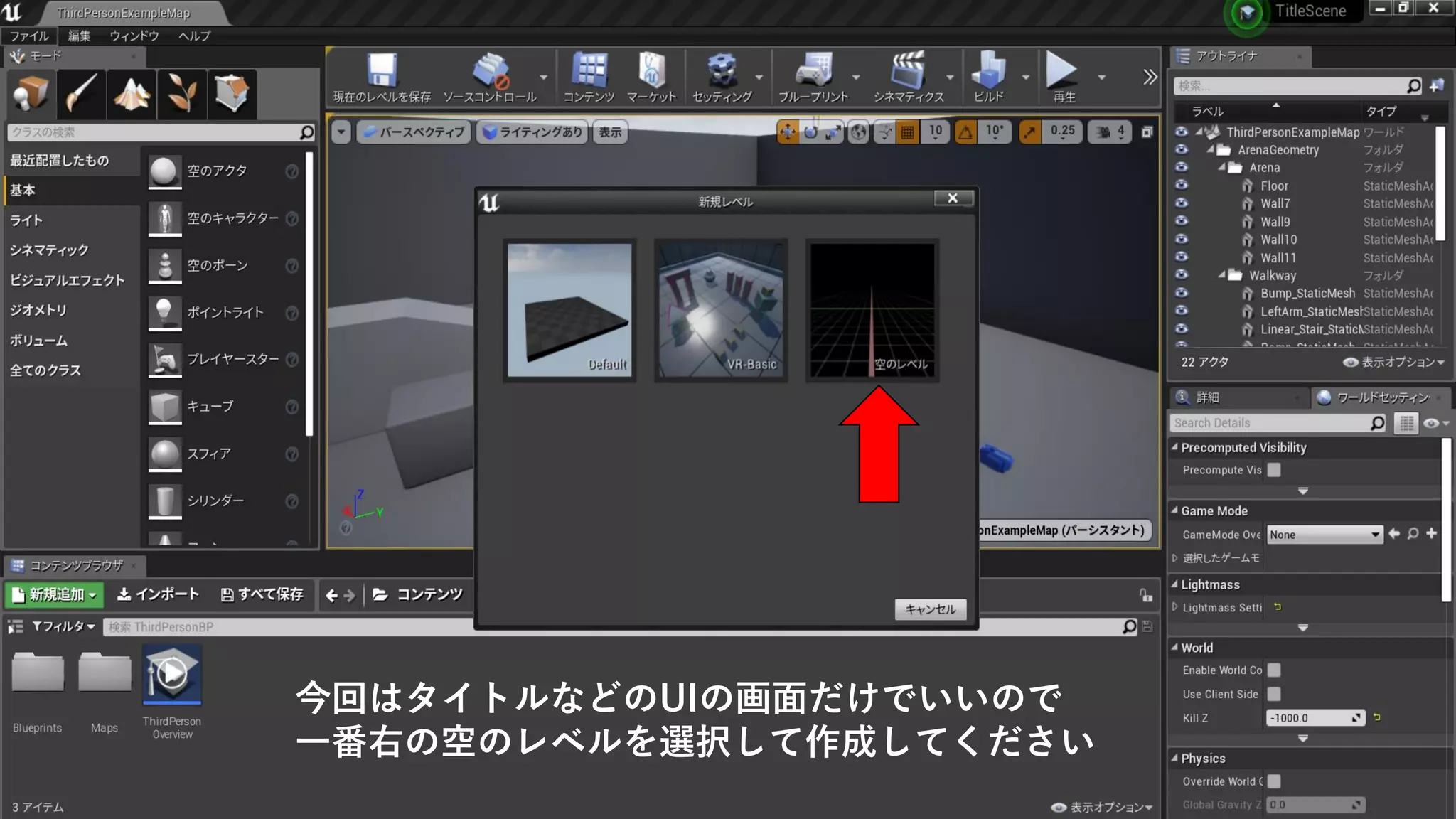
Task: Enable the Precompute Visibility checkbox
Action: coord(1274,470)
